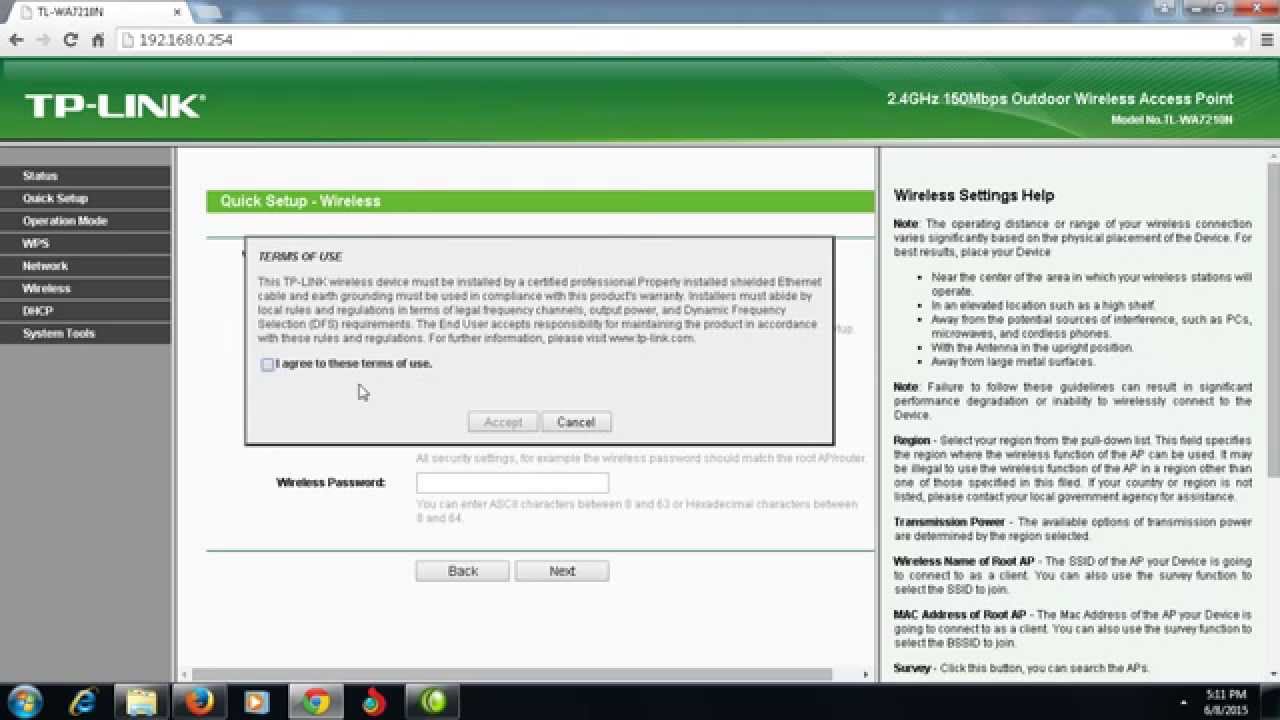Click the horizontal scrollbar of the setup pane
1280x720 pixels.
pos(510,675)
